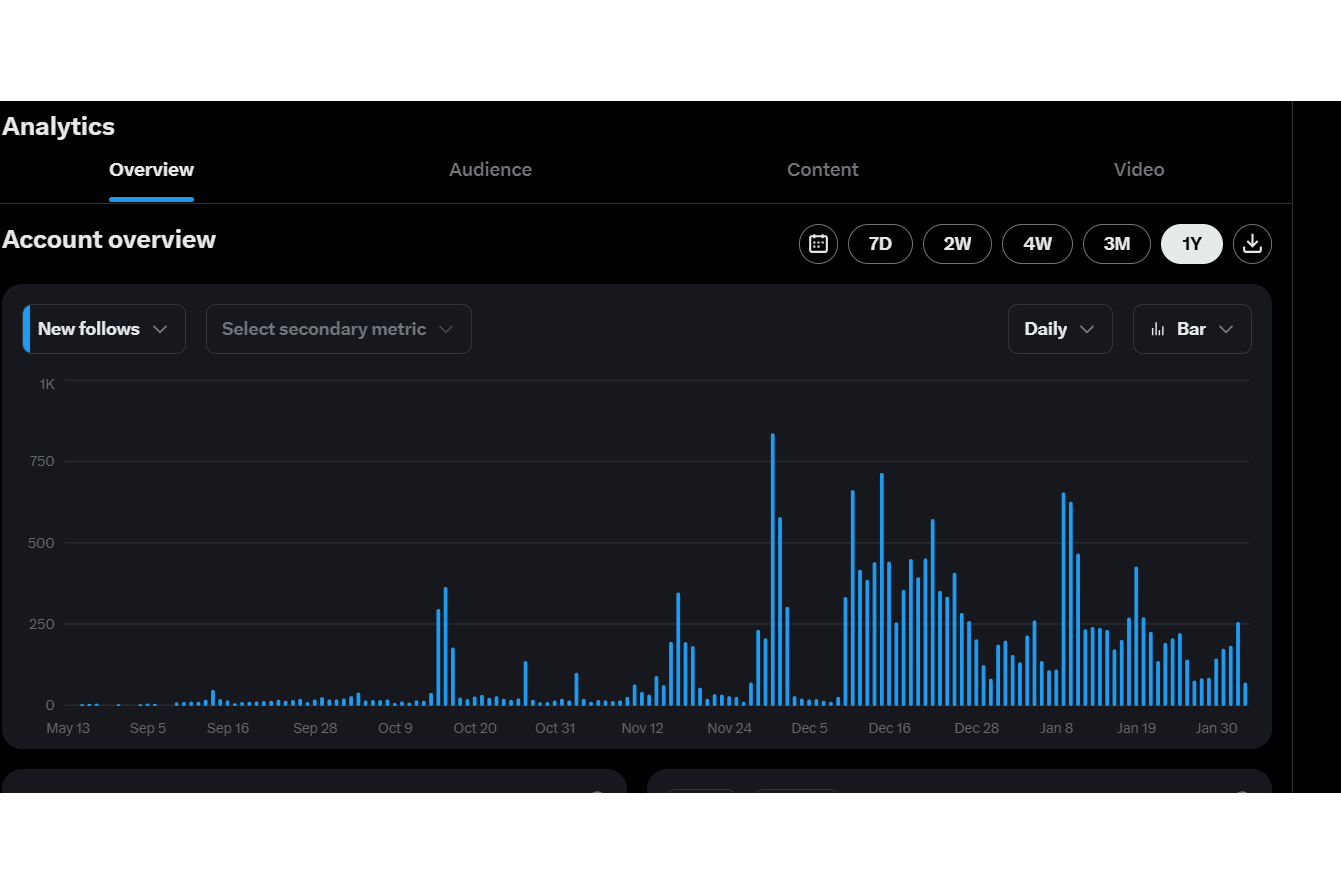Click the 1K y-axis label

click(47, 383)
